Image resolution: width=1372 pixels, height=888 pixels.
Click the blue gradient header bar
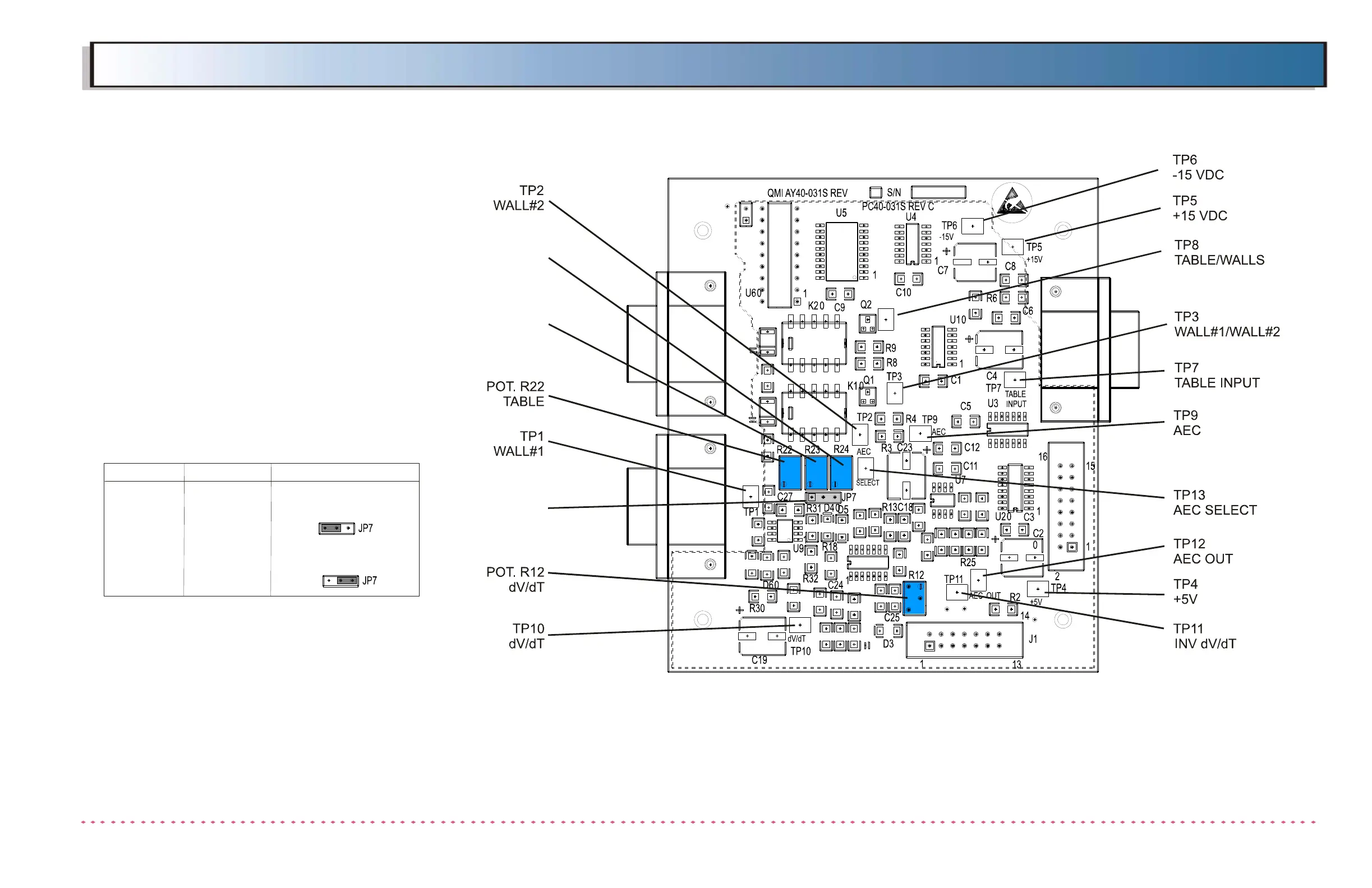[x=708, y=64]
